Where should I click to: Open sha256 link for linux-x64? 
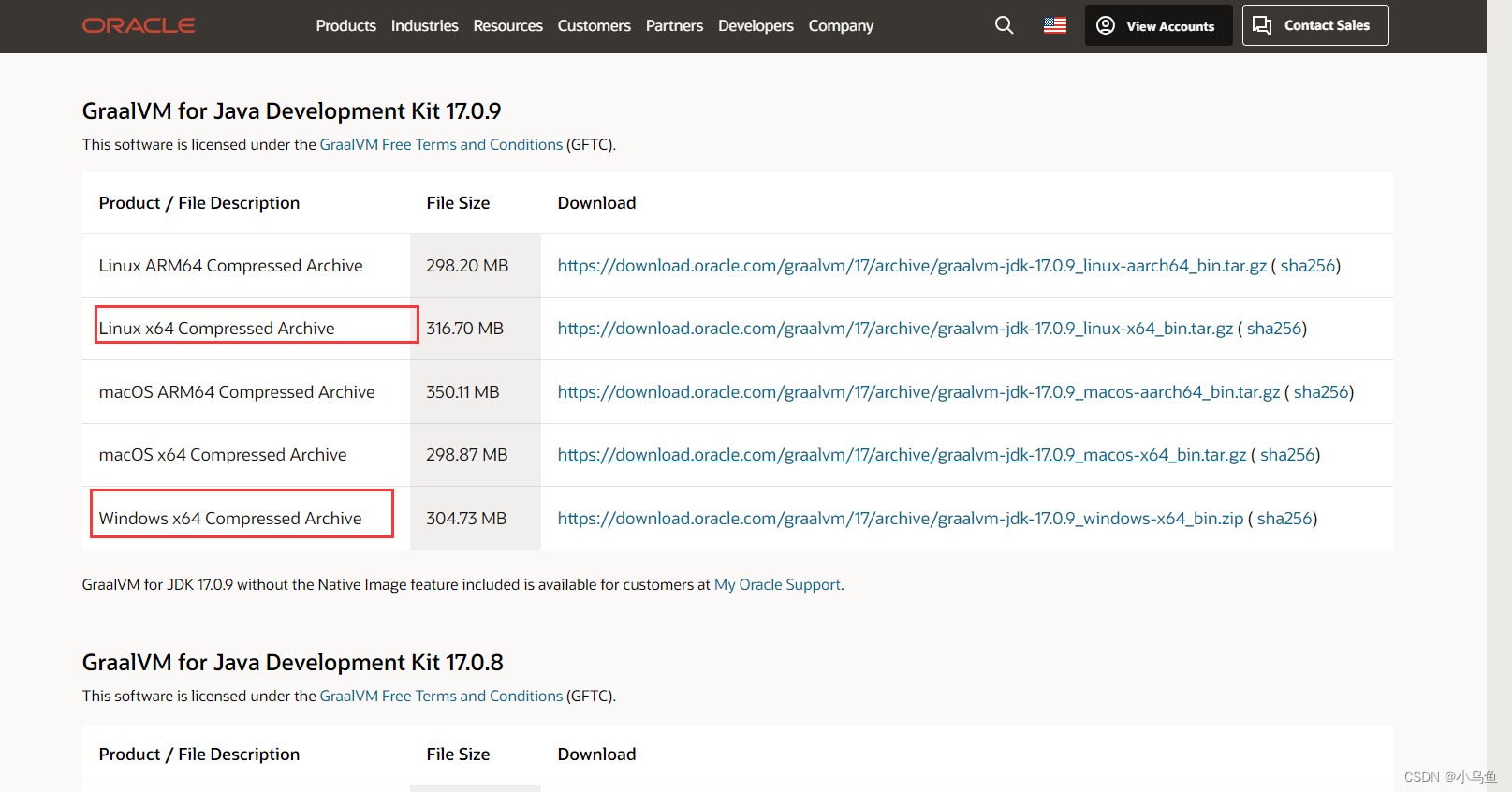[x=1273, y=329]
